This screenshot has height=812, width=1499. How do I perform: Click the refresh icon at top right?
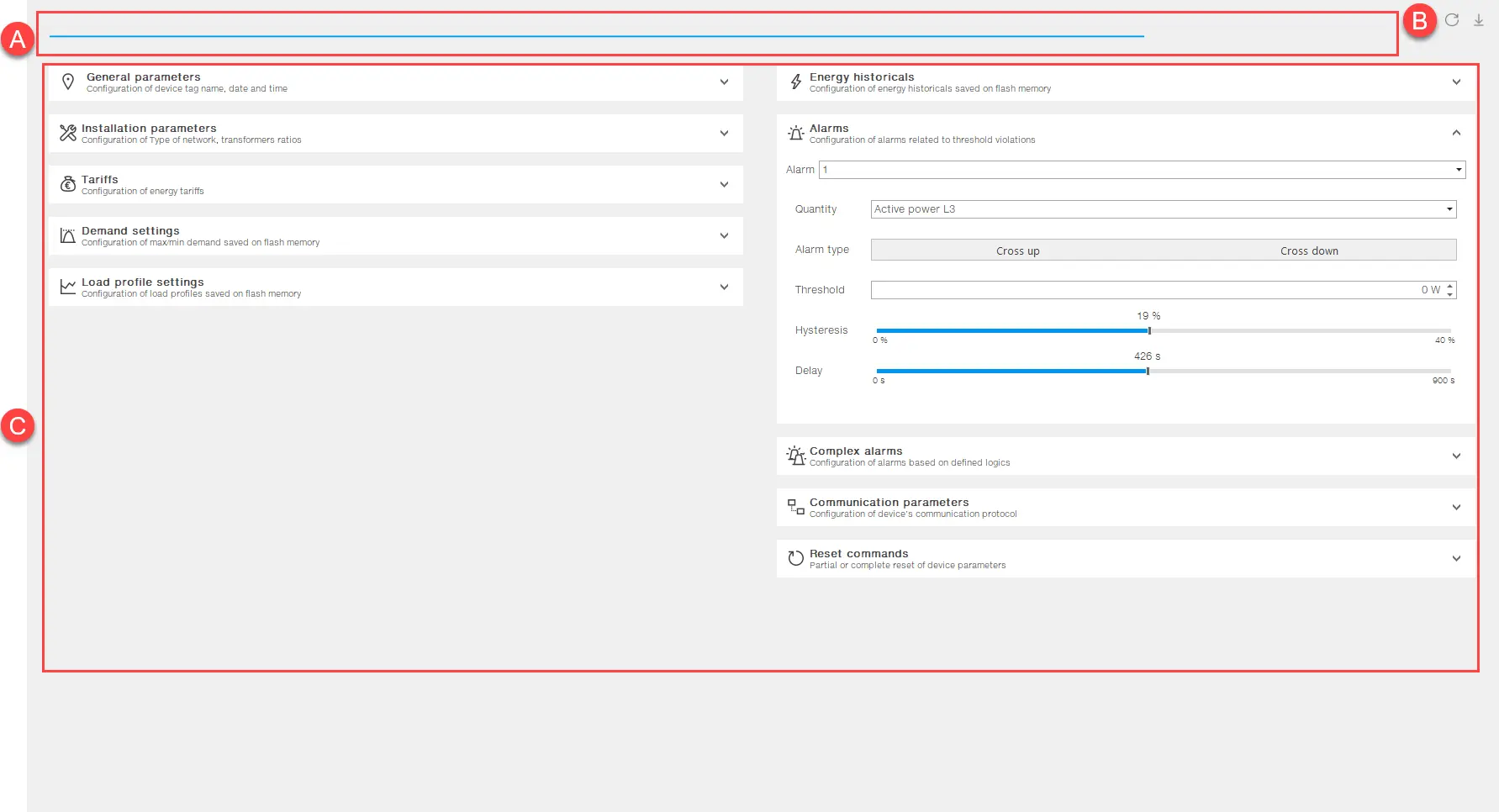(x=1452, y=20)
